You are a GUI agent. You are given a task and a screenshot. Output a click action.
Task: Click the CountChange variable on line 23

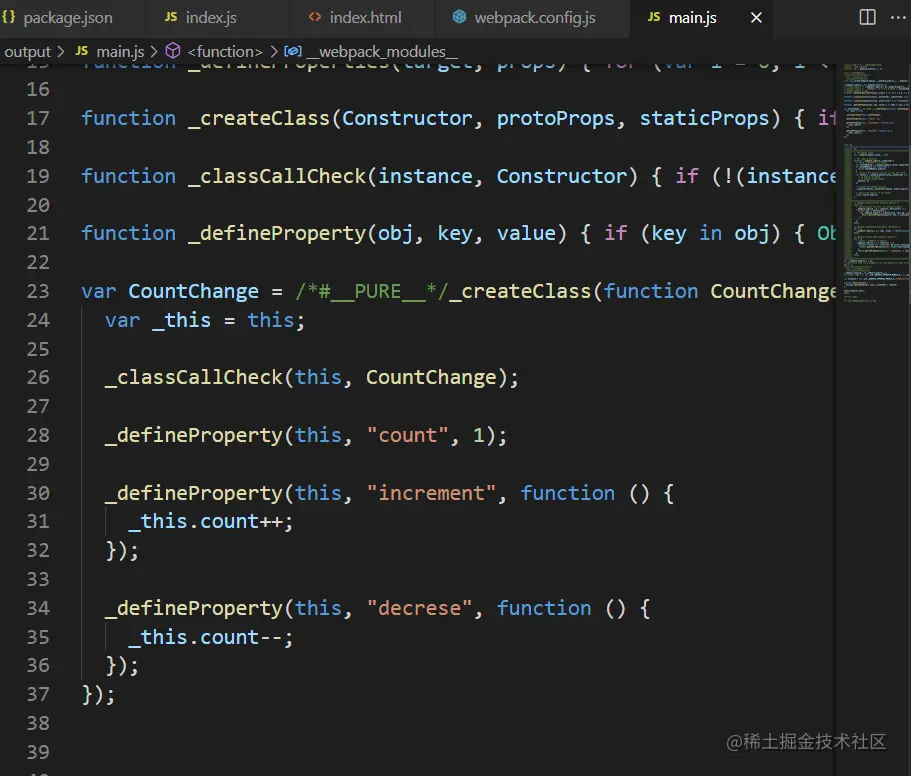tap(193, 291)
